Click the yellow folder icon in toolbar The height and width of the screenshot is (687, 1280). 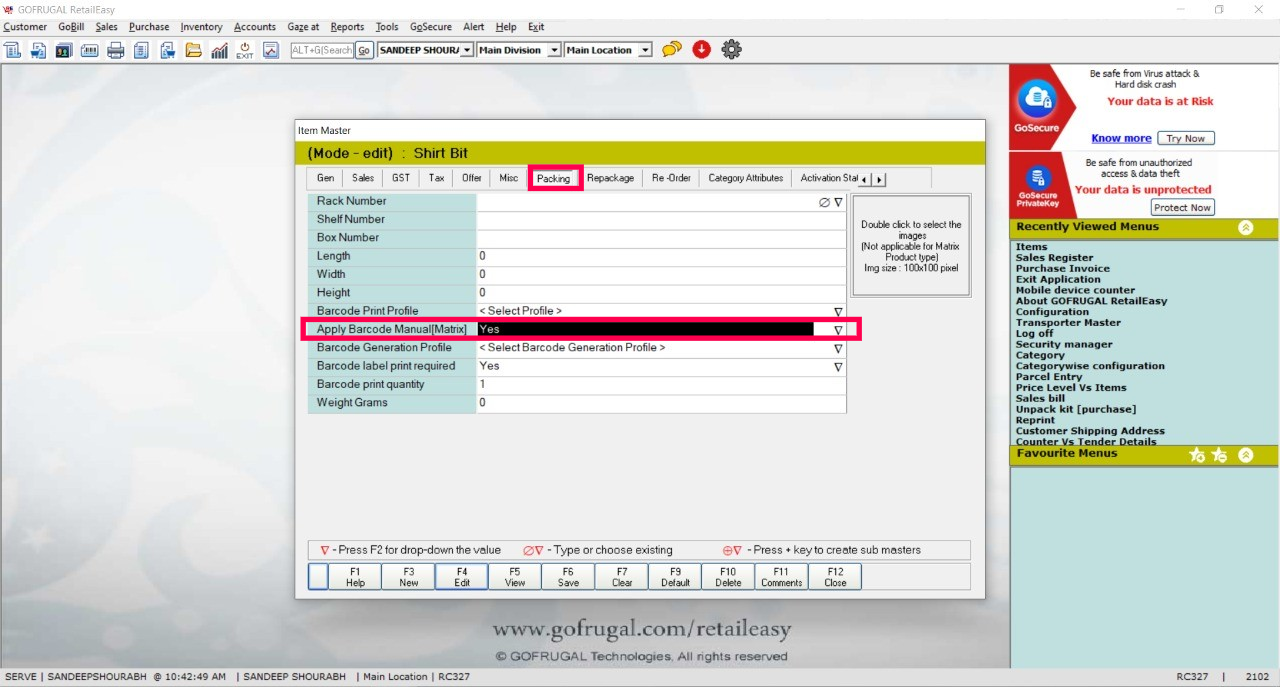pos(193,50)
